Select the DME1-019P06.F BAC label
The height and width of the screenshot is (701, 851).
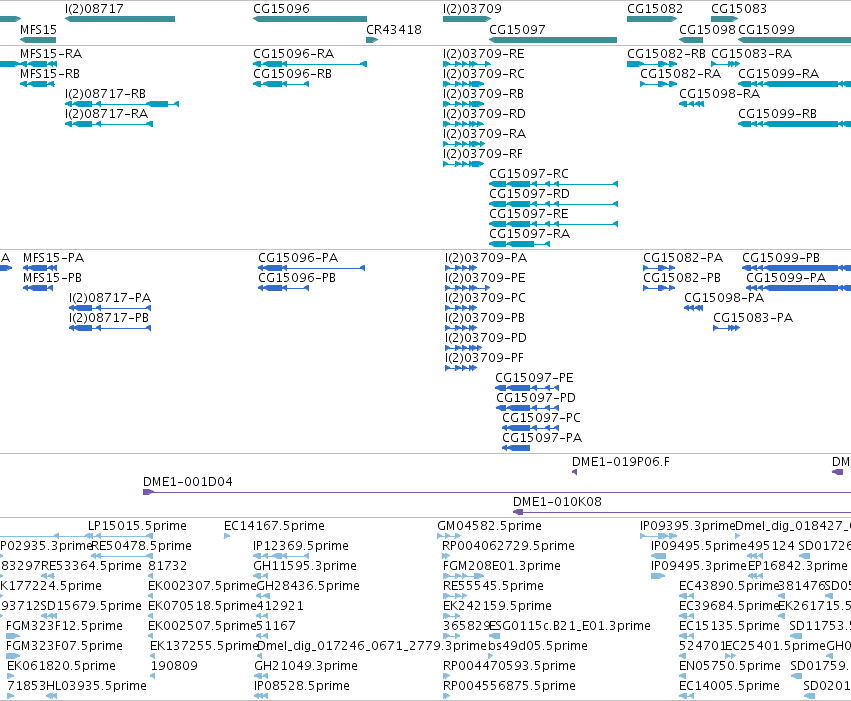[621, 462]
